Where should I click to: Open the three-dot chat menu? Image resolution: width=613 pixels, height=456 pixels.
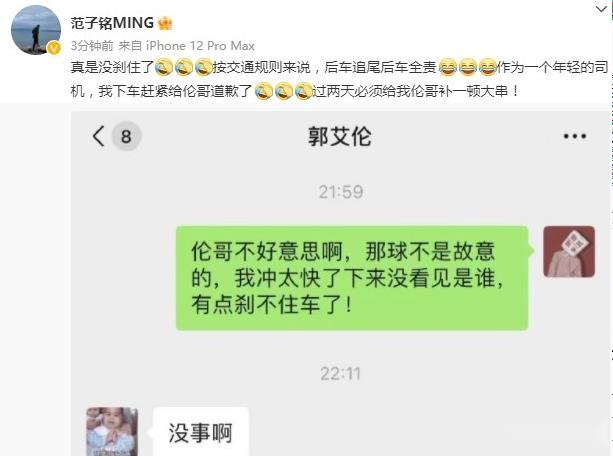tap(575, 136)
